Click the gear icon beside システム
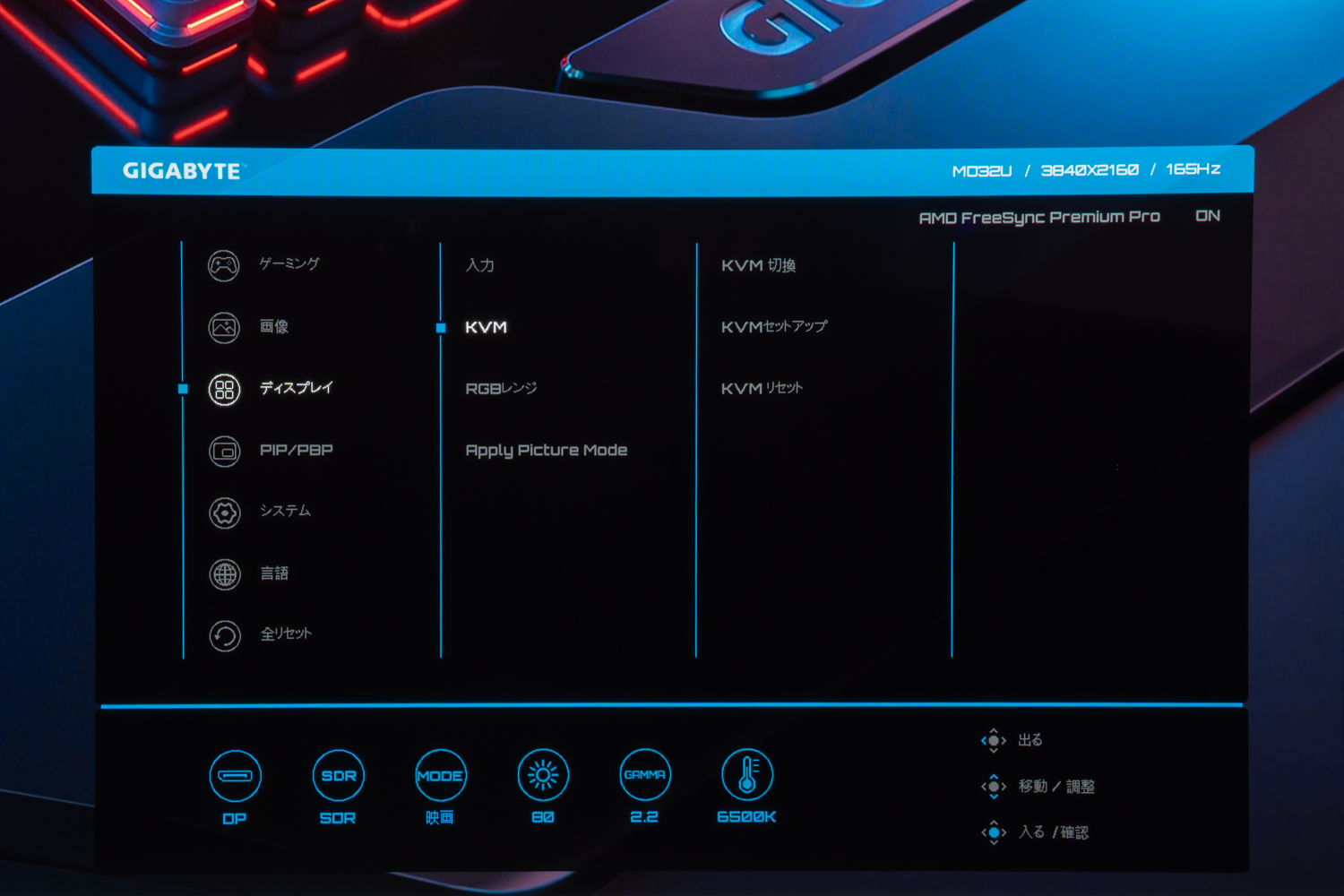This screenshot has width=1344, height=896. pyautogui.click(x=225, y=513)
